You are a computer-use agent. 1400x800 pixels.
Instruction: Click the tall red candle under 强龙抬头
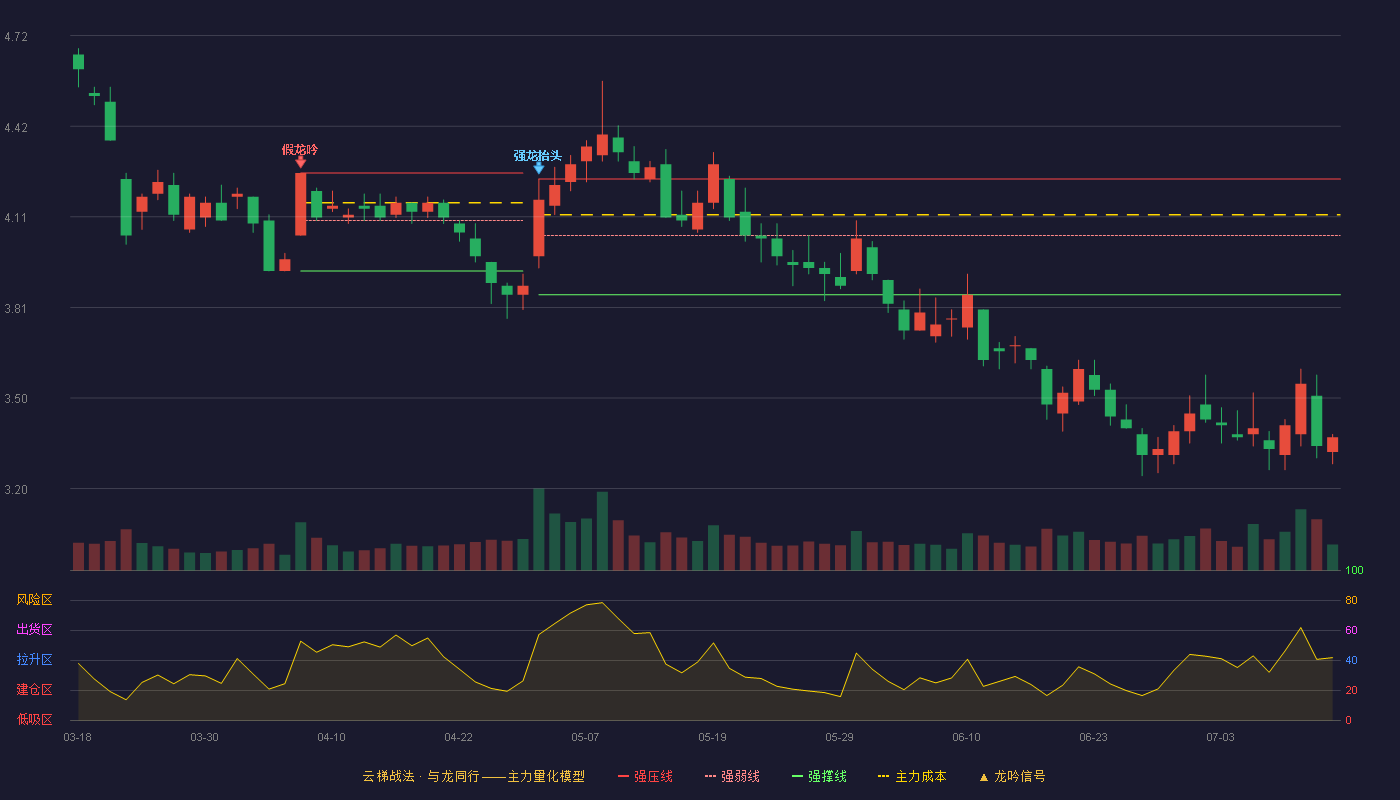(x=539, y=228)
